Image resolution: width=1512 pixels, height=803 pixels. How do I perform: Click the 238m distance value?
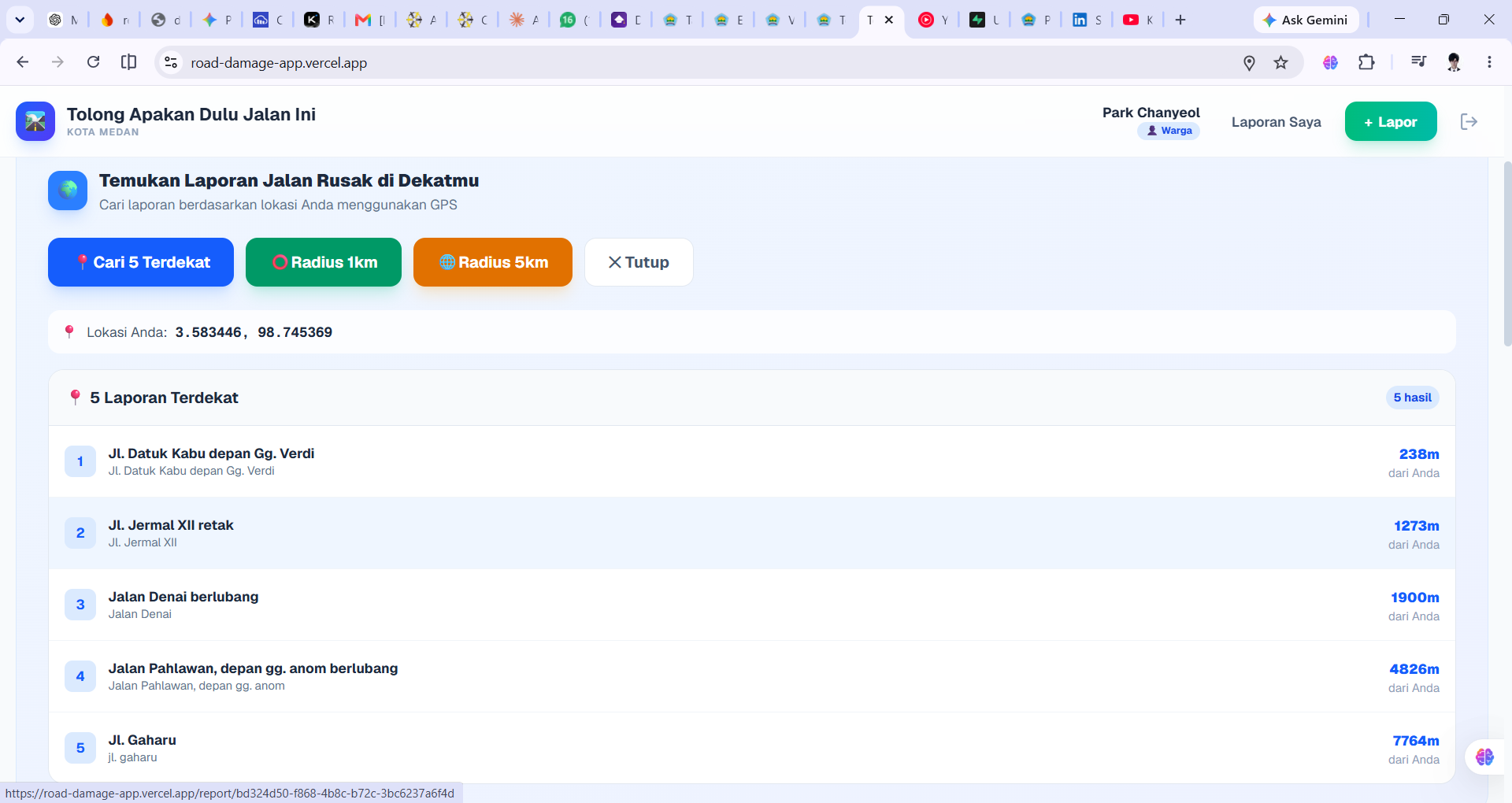(1419, 454)
